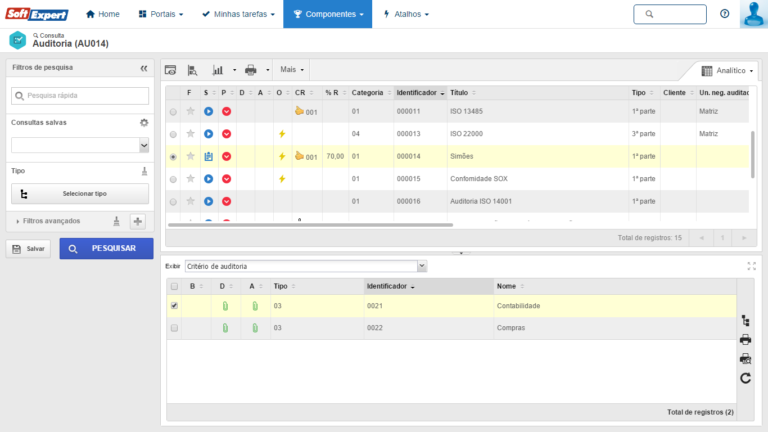768x432 pixels.
Task: Click the refresh icon beside criteria list
Action: [x=745, y=378]
